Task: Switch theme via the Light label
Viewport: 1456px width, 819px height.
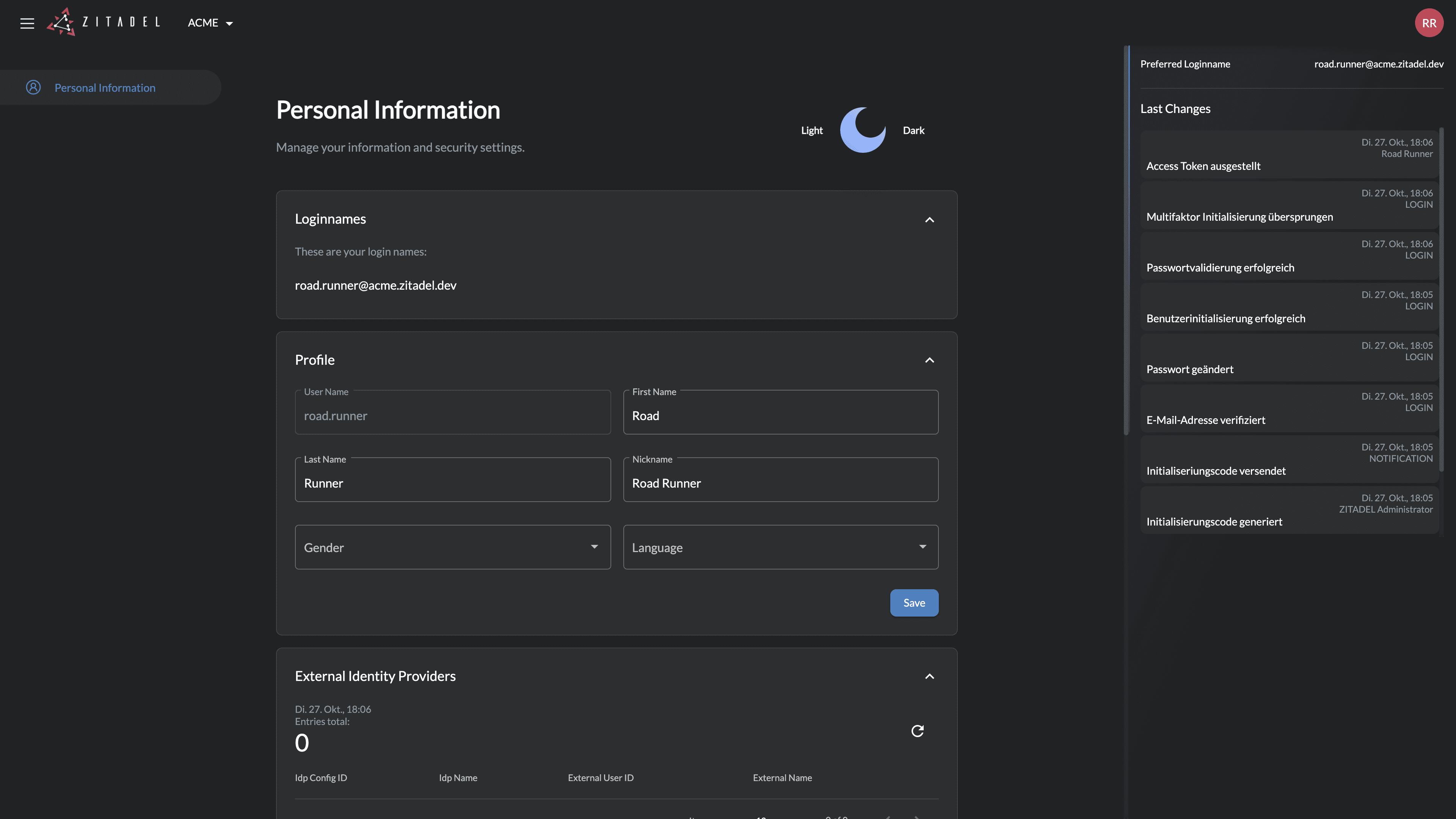Action: [812, 130]
